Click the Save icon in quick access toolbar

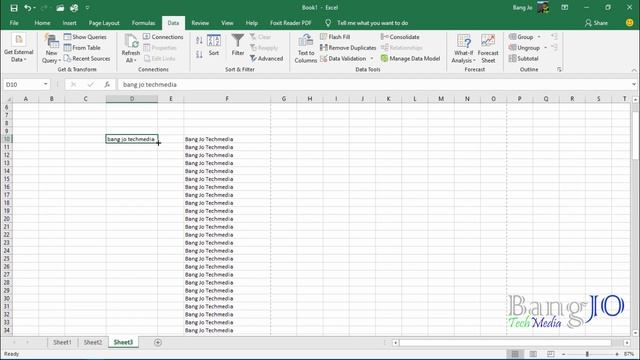(14, 8)
